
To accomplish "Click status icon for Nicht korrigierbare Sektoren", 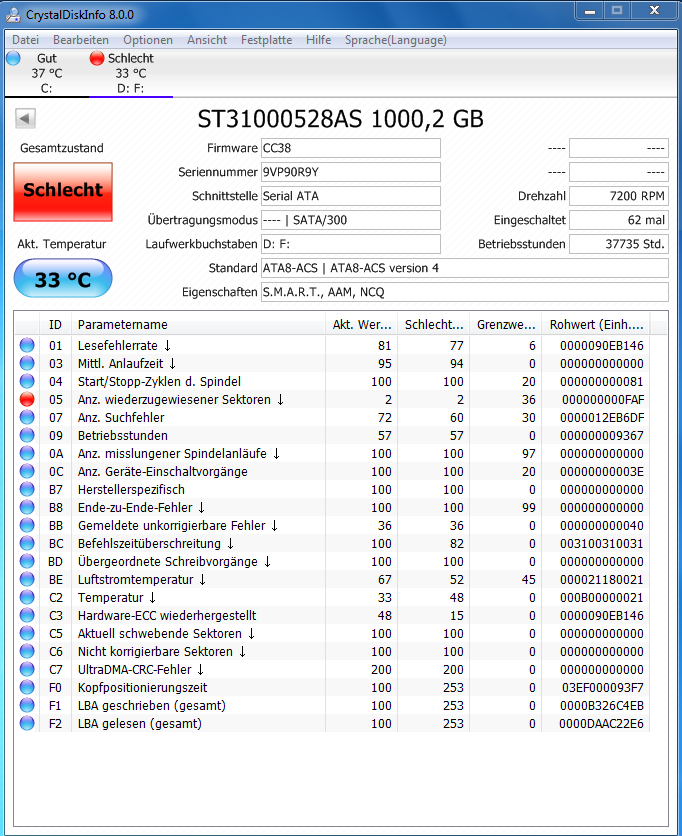I will tap(27, 652).
